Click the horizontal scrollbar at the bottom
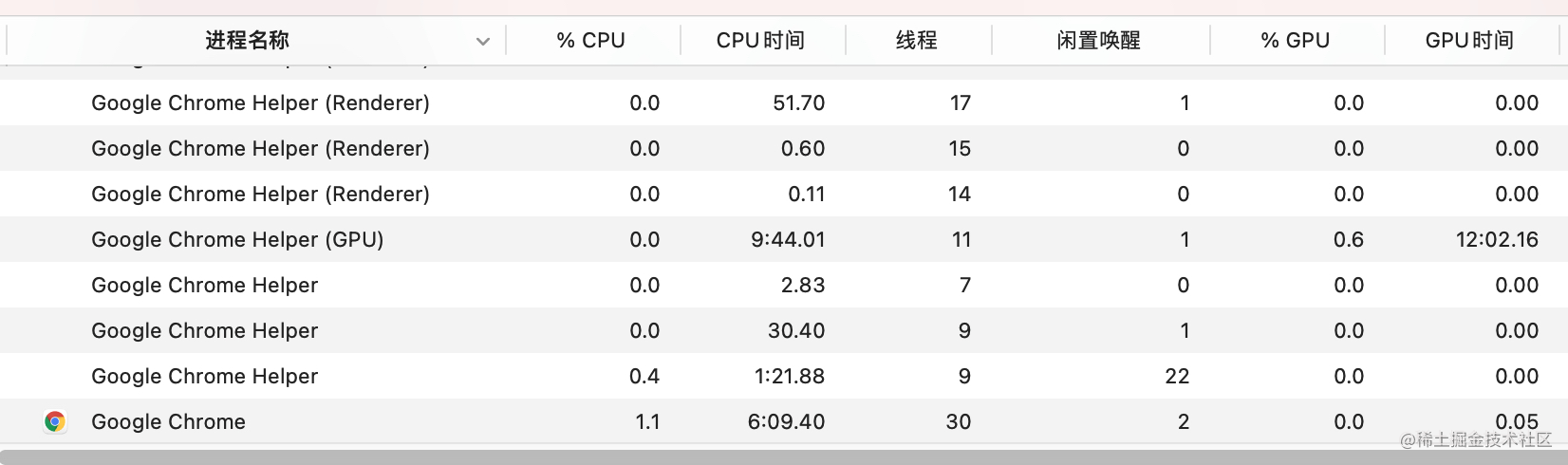This screenshot has width=1568, height=465. coord(784,457)
